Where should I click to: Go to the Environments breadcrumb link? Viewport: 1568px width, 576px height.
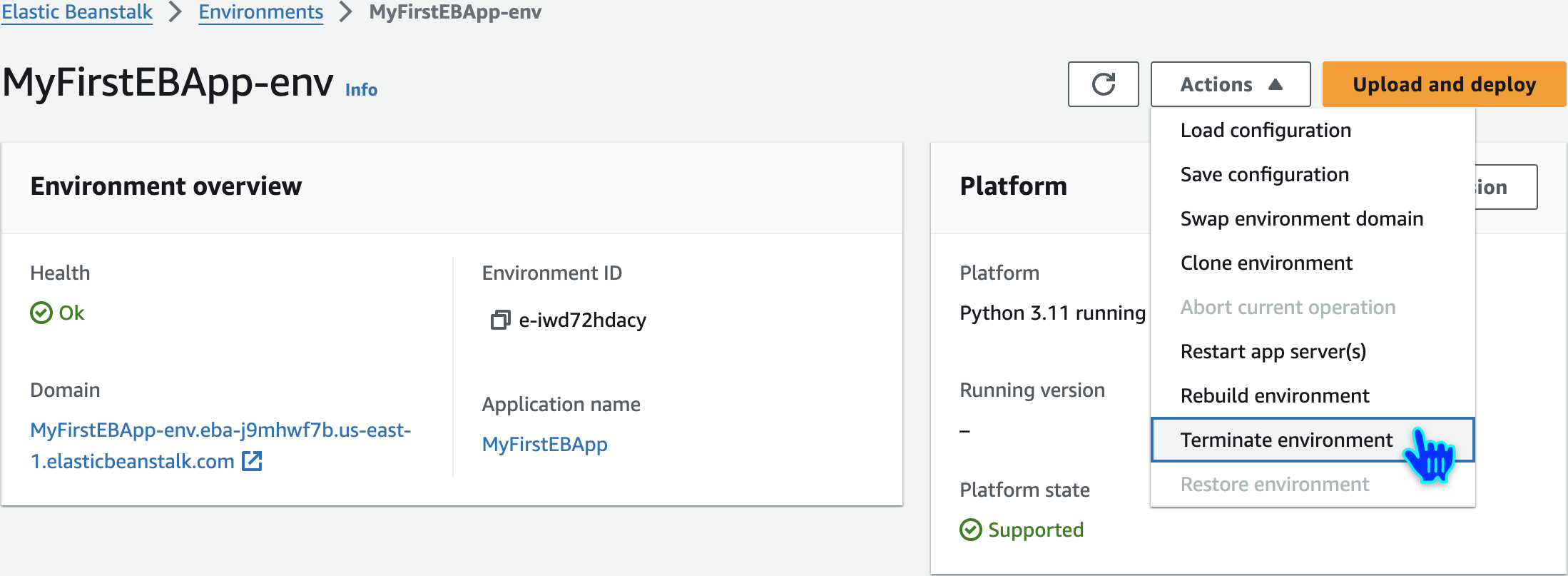260,12
